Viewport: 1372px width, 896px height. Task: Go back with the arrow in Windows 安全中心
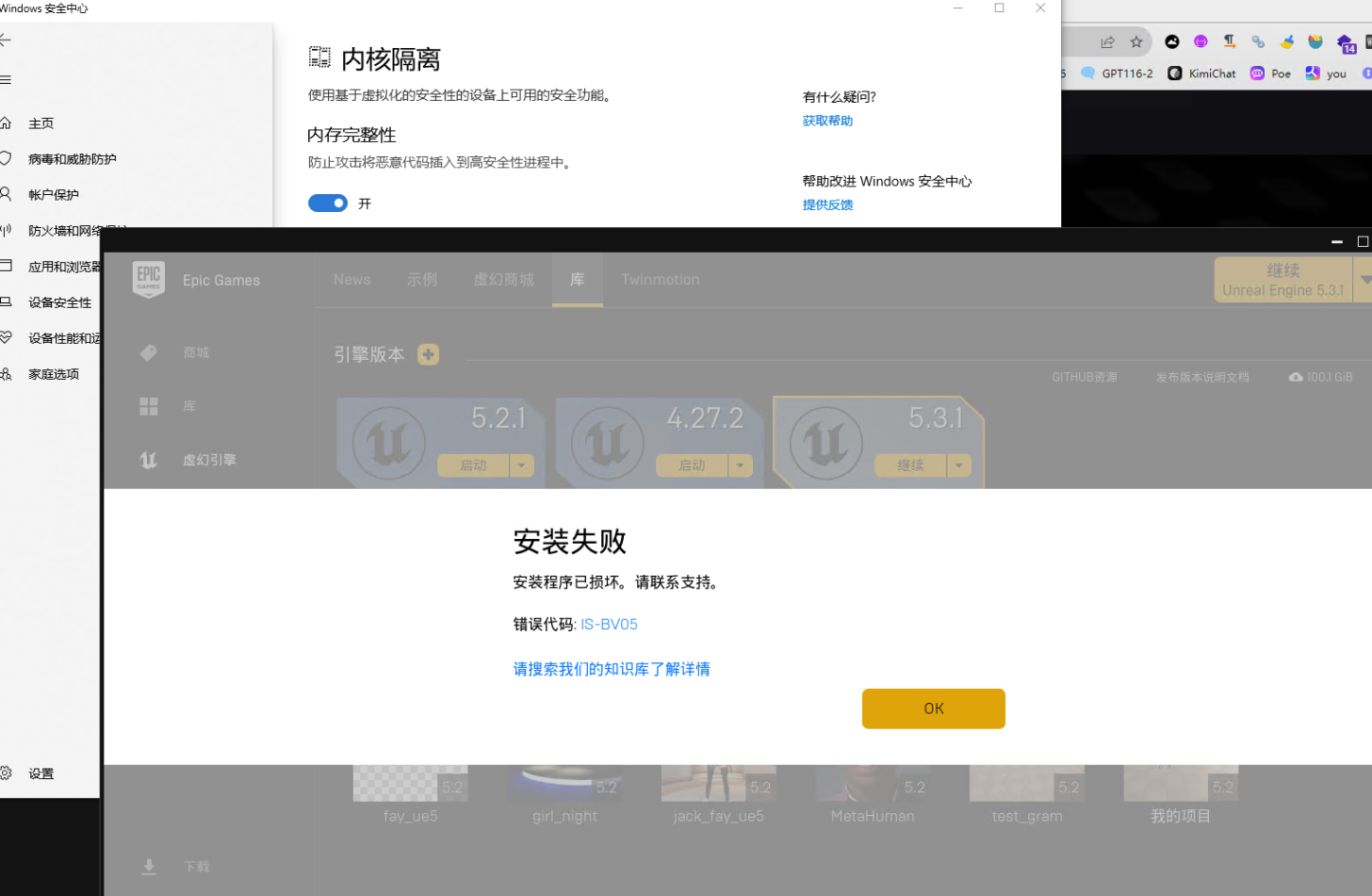pyautogui.click(x=5, y=40)
